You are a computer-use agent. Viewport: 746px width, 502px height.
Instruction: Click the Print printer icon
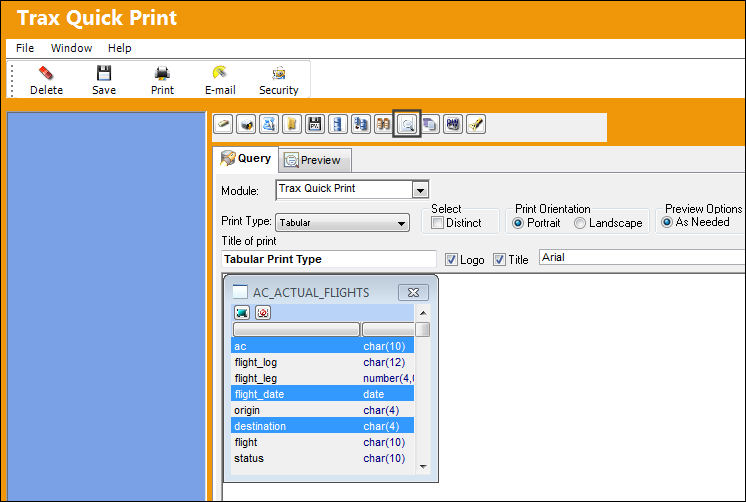click(162, 73)
